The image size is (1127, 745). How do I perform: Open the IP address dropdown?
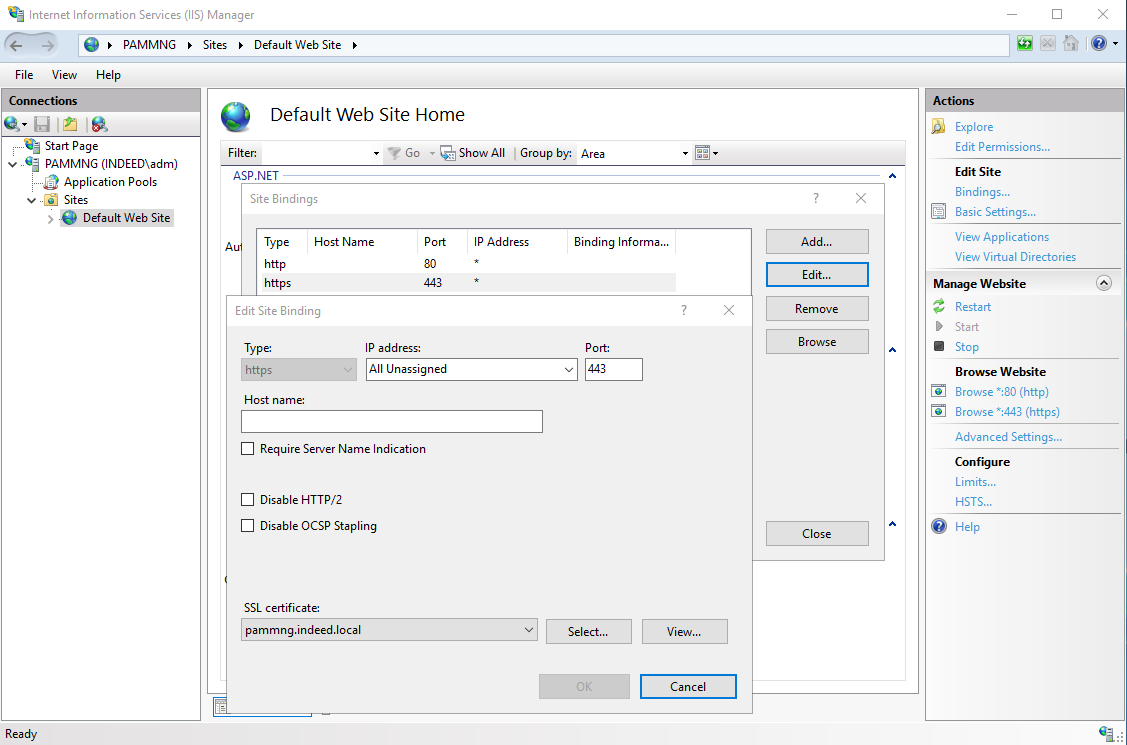tap(568, 370)
